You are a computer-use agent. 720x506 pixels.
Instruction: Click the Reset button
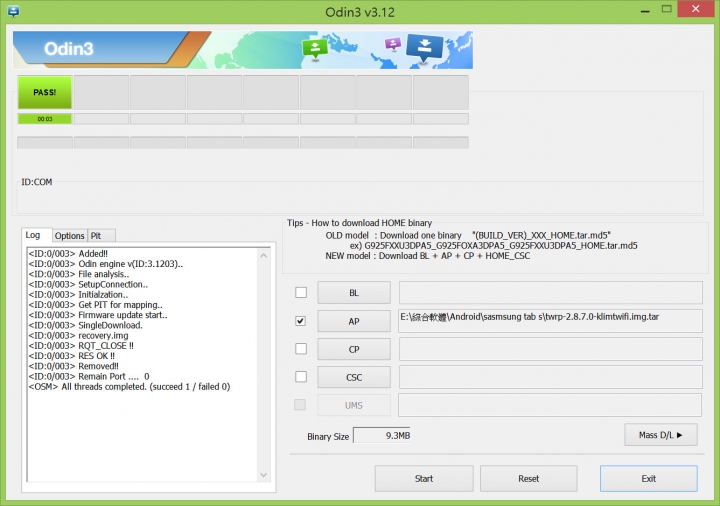click(x=529, y=478)
